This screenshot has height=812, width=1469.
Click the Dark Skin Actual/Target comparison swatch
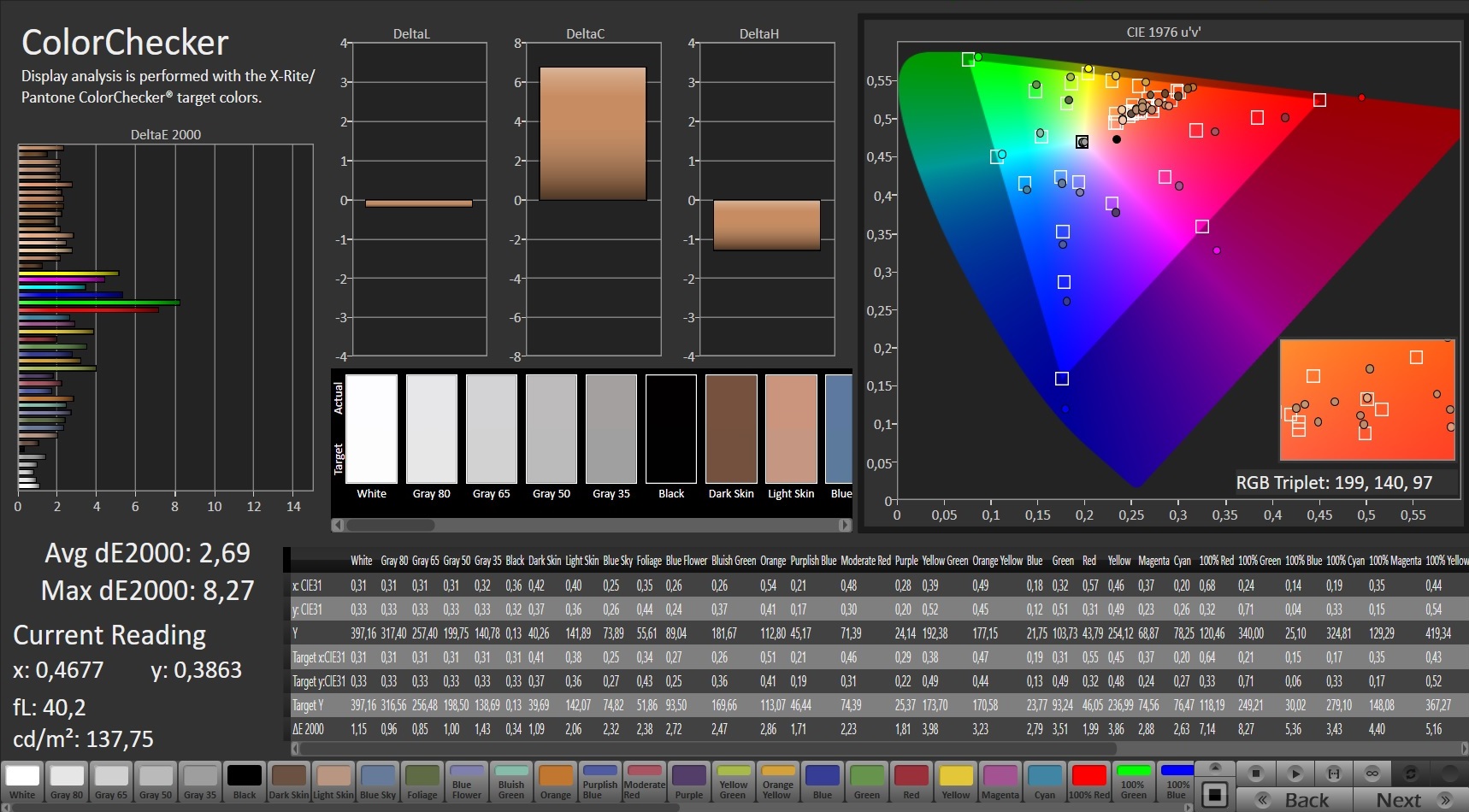point(731,429)
